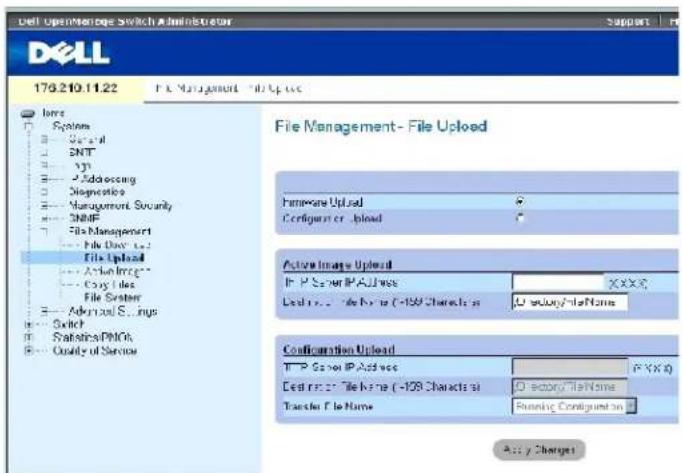Open the File Management tree item

coord(110,231)
